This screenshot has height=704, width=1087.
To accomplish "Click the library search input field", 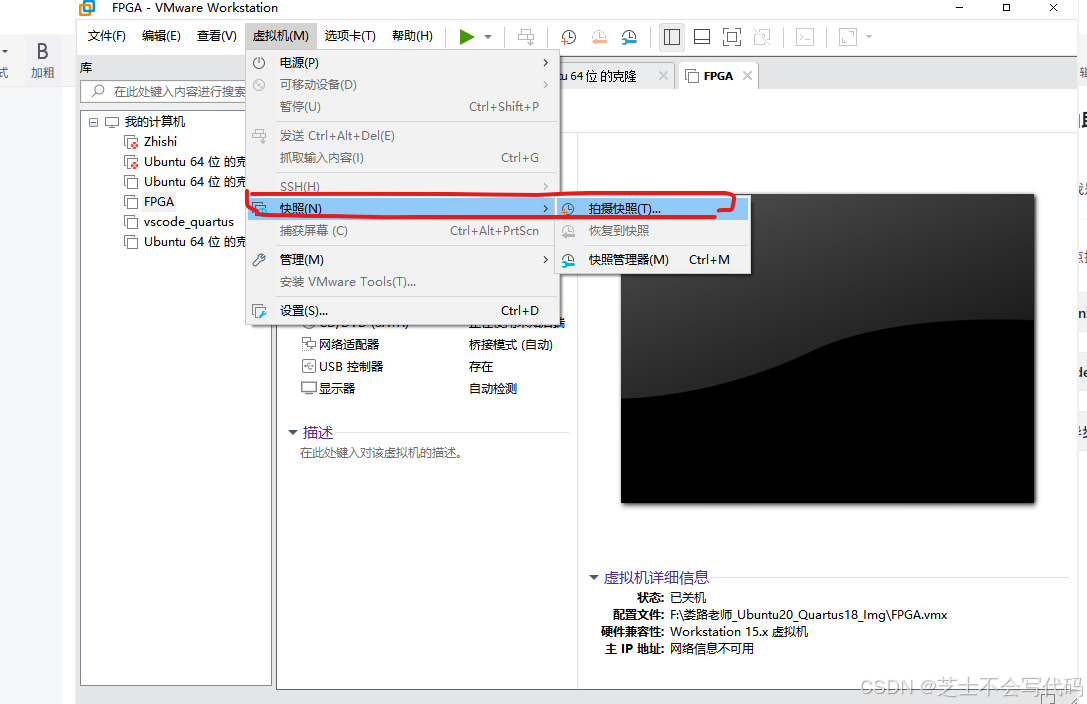I will click(x=180, y=91).
